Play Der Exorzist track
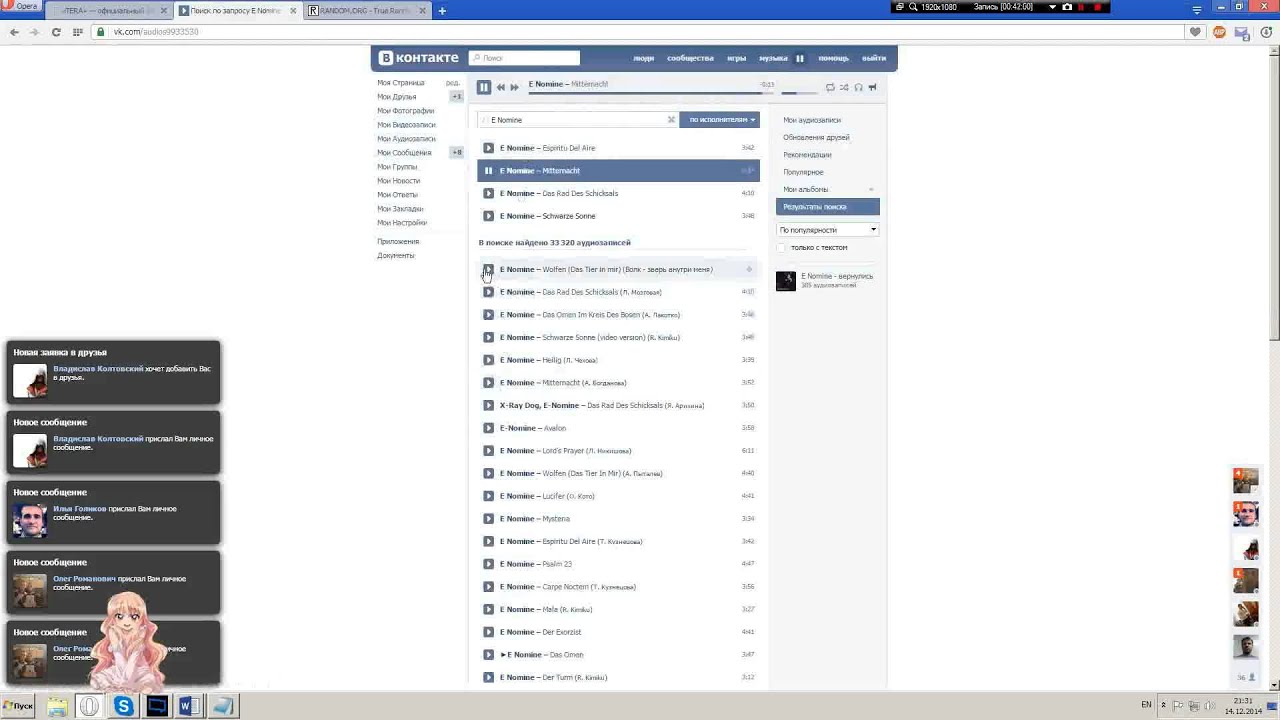 (488, 632)
